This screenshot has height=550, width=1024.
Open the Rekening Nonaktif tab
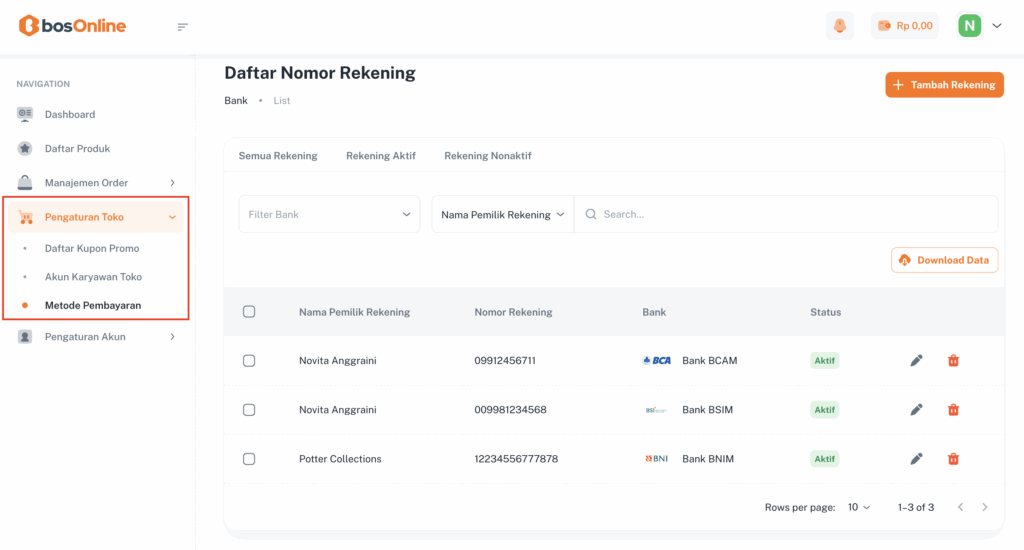(x=487, y=156)
